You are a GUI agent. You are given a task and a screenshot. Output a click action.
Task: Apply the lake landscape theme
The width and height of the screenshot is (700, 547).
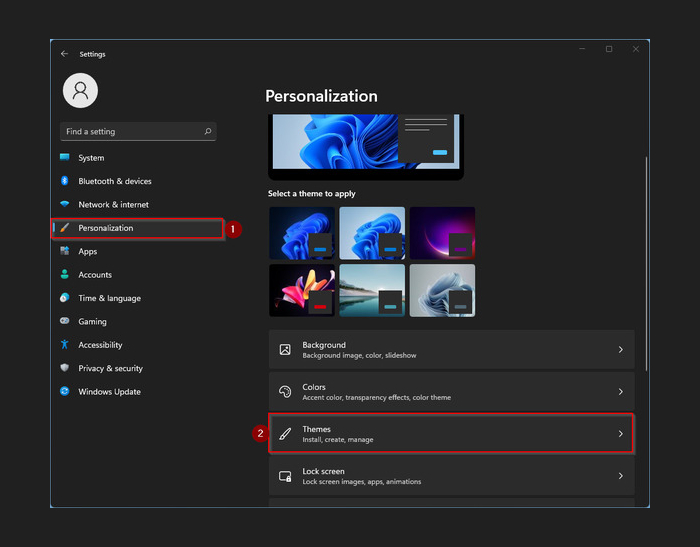(372, 290)
